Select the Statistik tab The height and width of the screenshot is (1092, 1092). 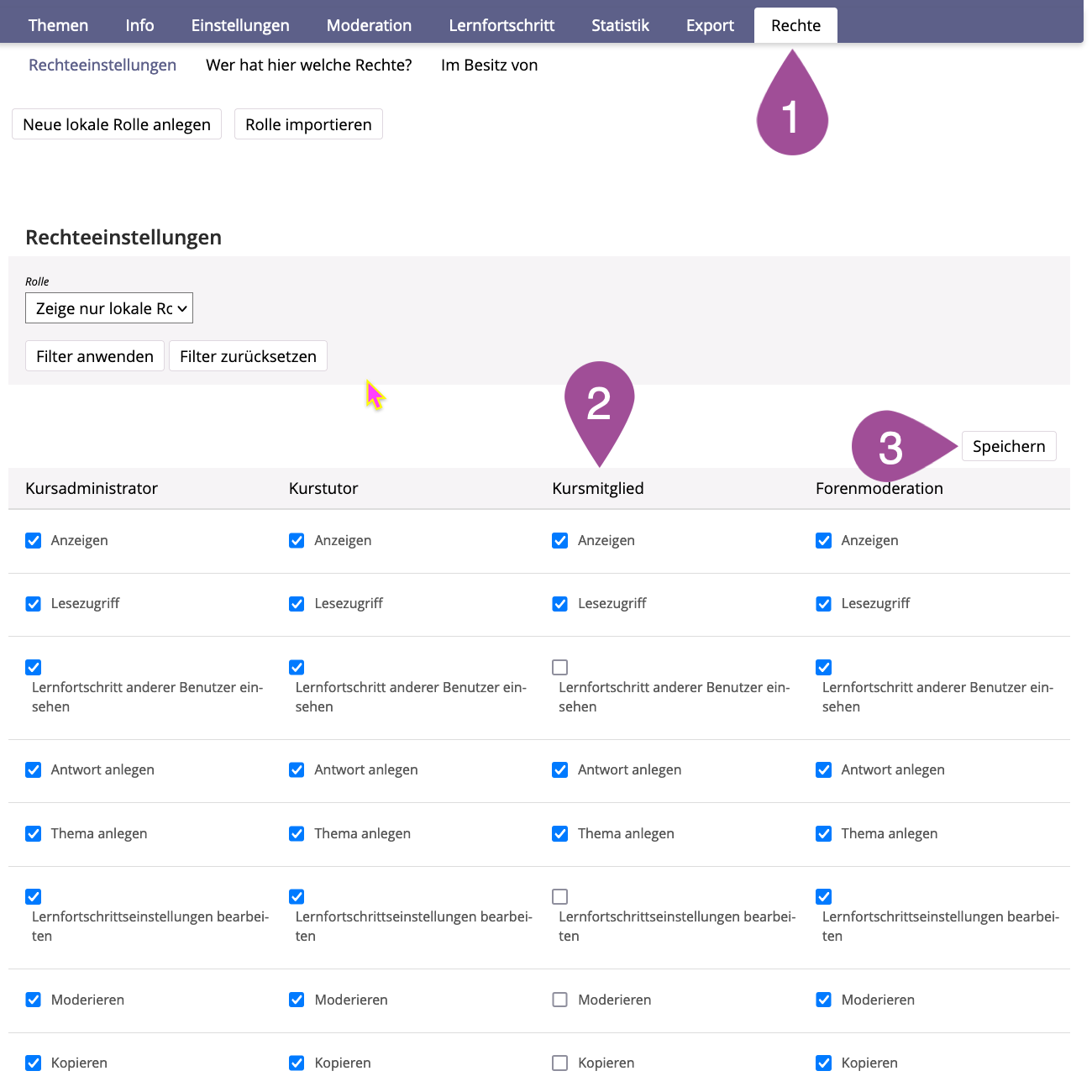(620, 25)
